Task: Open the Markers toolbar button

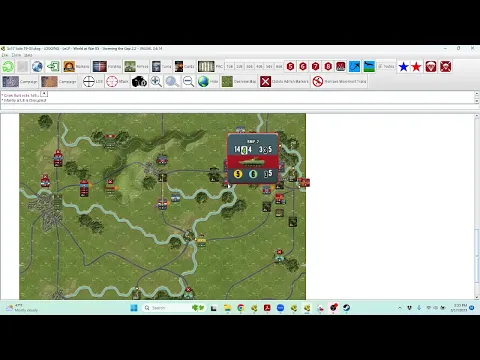Action: (x=76, y=66)
